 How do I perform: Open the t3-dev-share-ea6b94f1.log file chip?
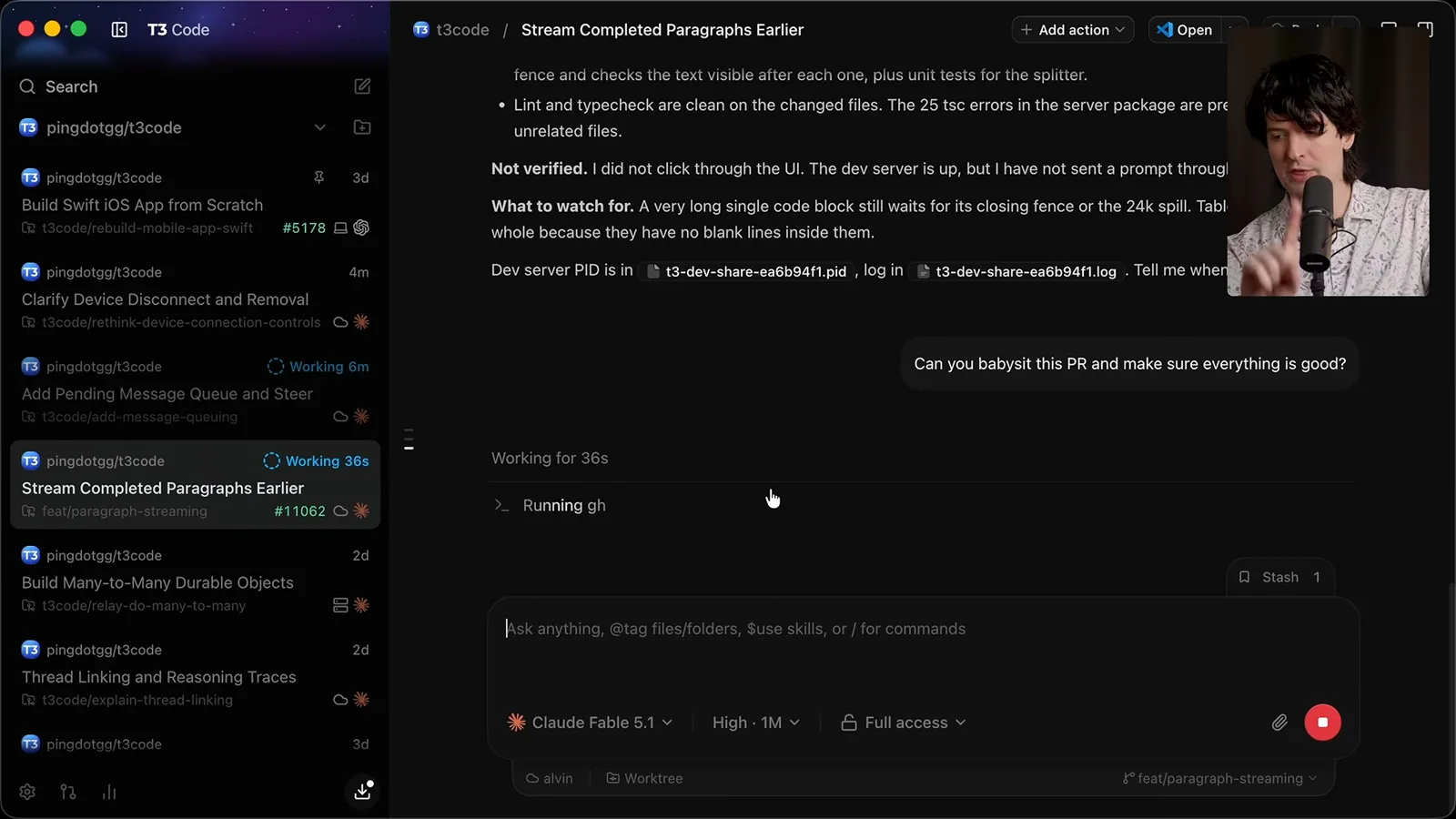(x=1016, y=271)
